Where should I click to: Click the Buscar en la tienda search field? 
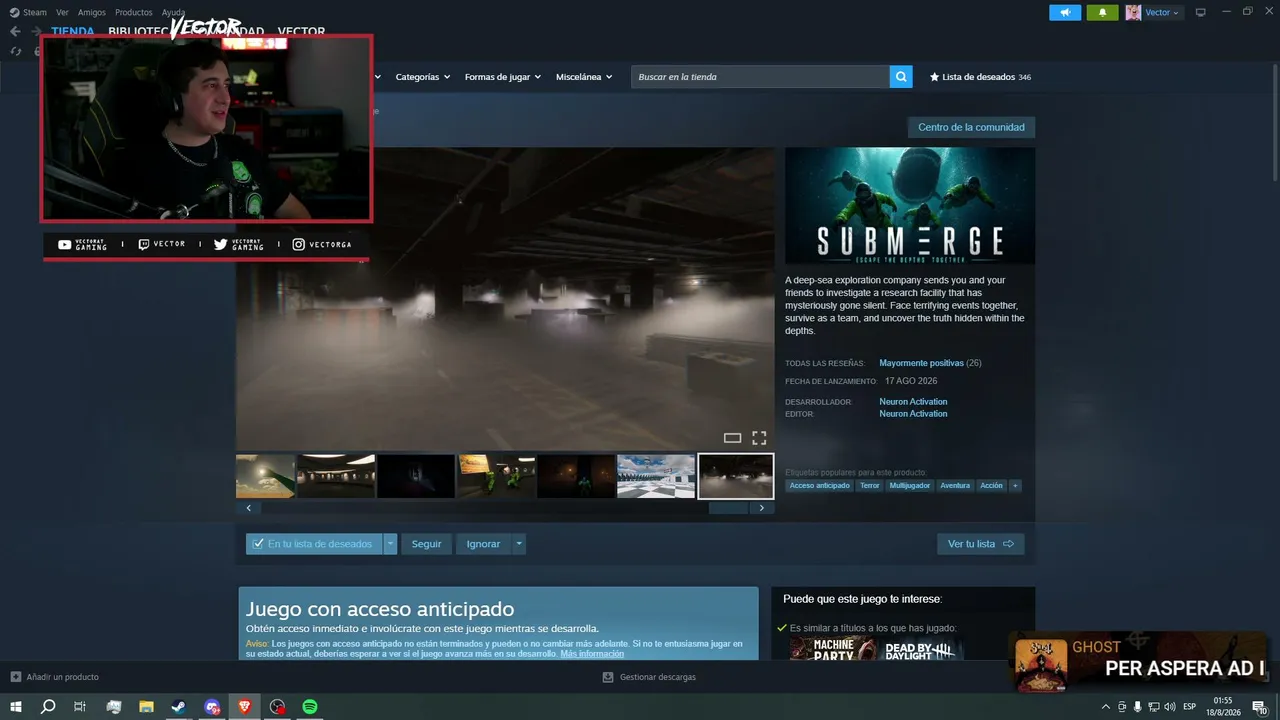[x=760, y=77]
